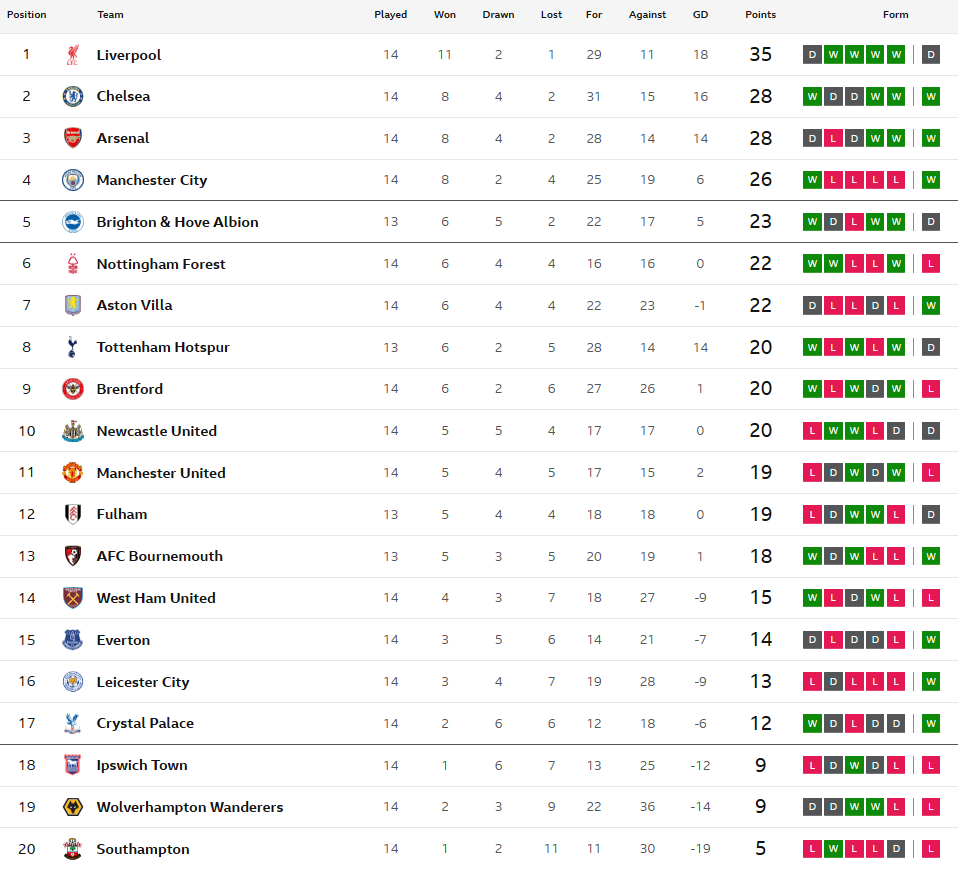Click the Form column header
Viewport: 958px width, 874px height.
click(x=895, y=15)
